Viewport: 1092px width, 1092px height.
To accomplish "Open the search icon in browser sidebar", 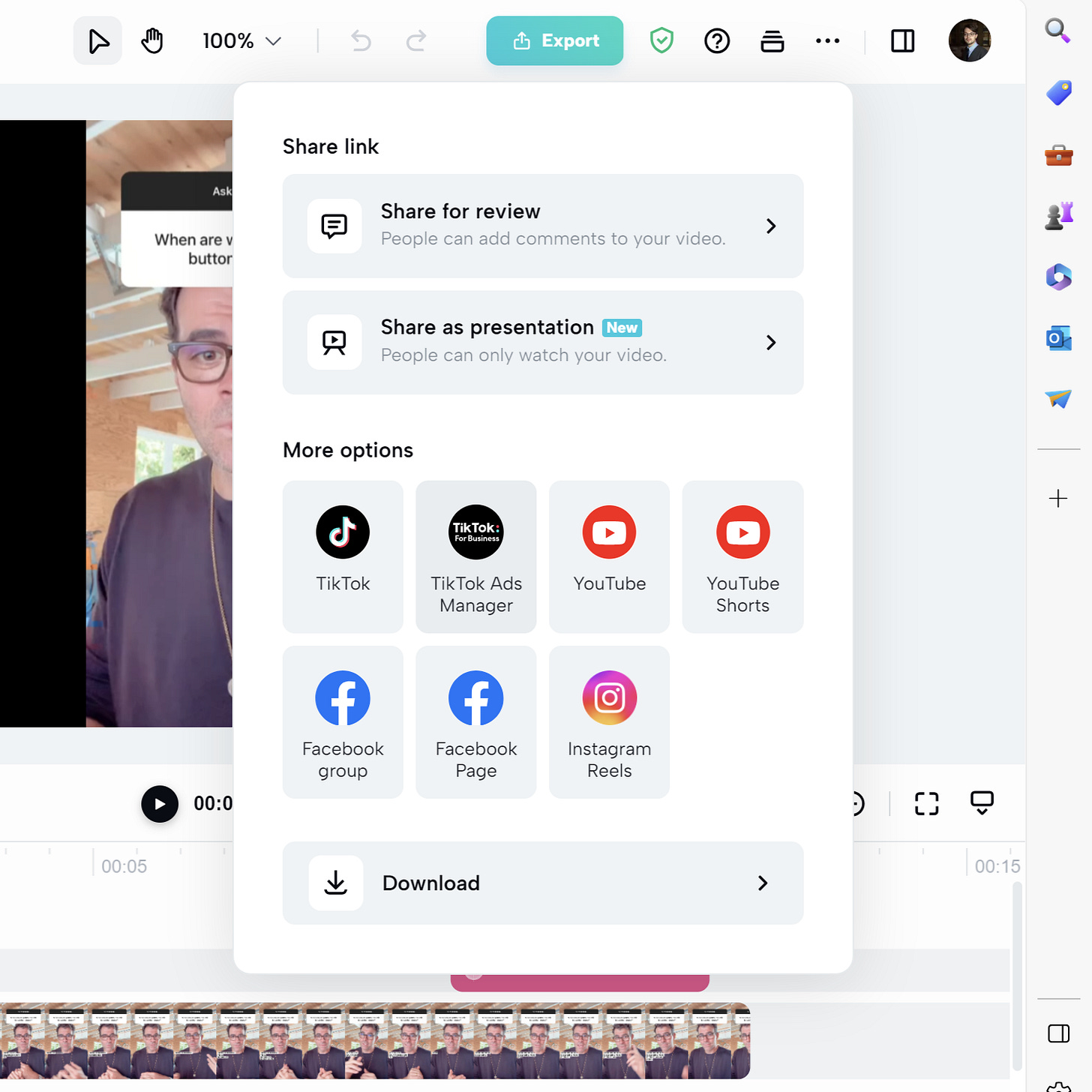I will (x=1058, y=31).
